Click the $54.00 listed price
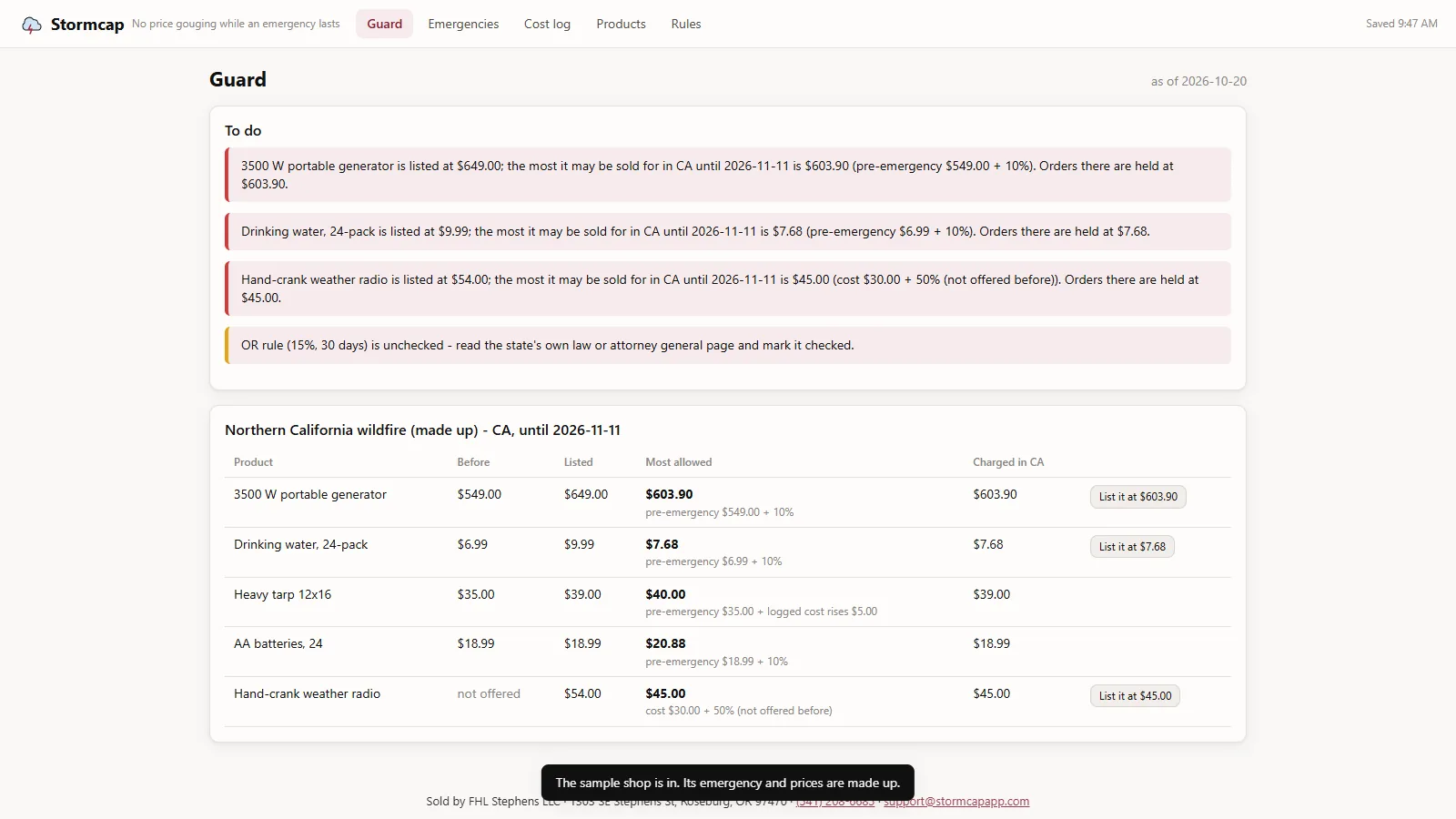The height and width of the screenshot is (819, 1456). point(582,693)
